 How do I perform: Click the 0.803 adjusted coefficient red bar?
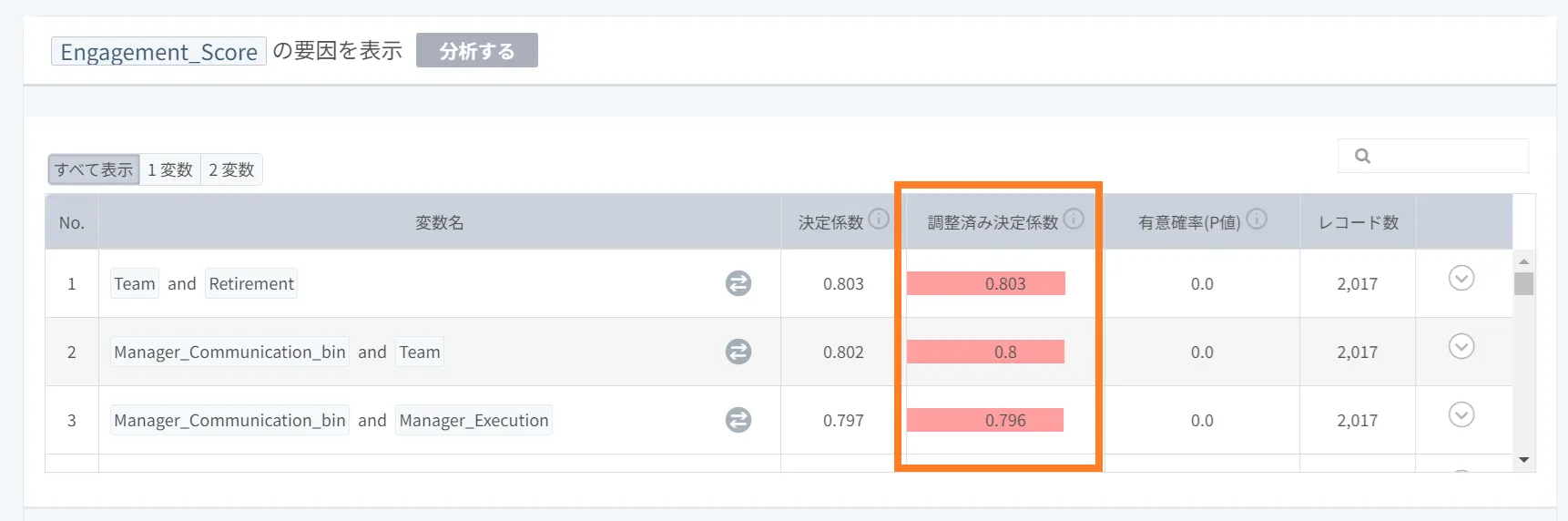point(986,283)
